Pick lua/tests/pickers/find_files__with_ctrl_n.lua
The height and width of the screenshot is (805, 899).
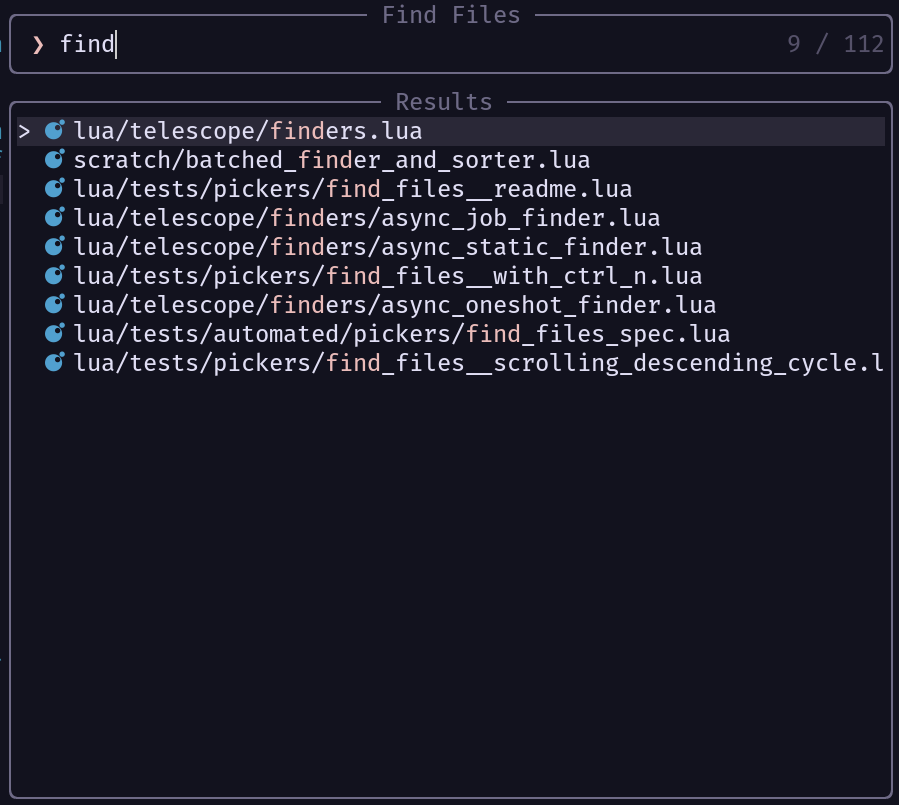[x=451, y=276]
